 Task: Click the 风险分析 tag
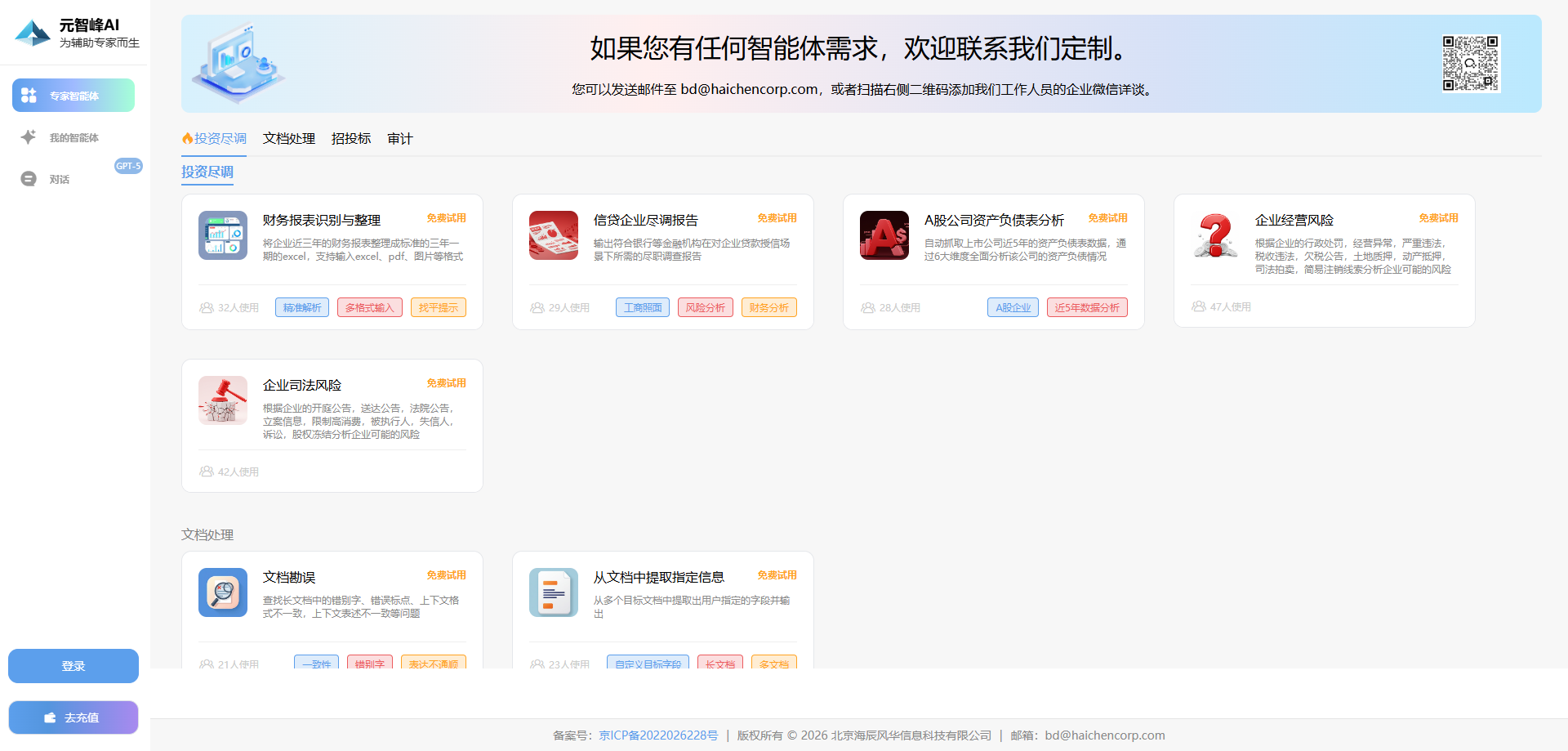pyautogui.click(x=706, y=307)
